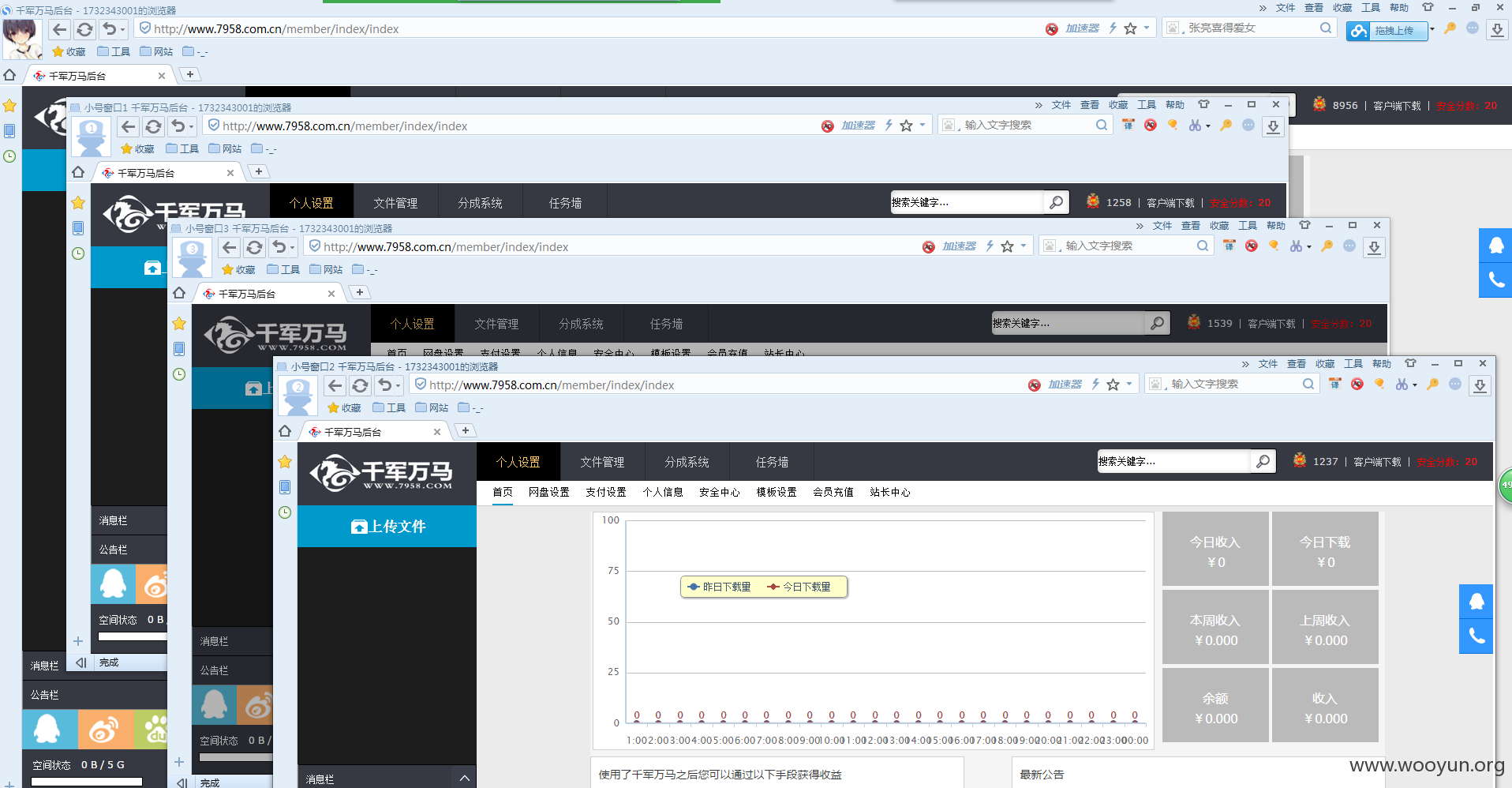1512x788 pixels.
Task: Open 任务墙 tab in 小号窗口2
Action: tap(772, 462)
